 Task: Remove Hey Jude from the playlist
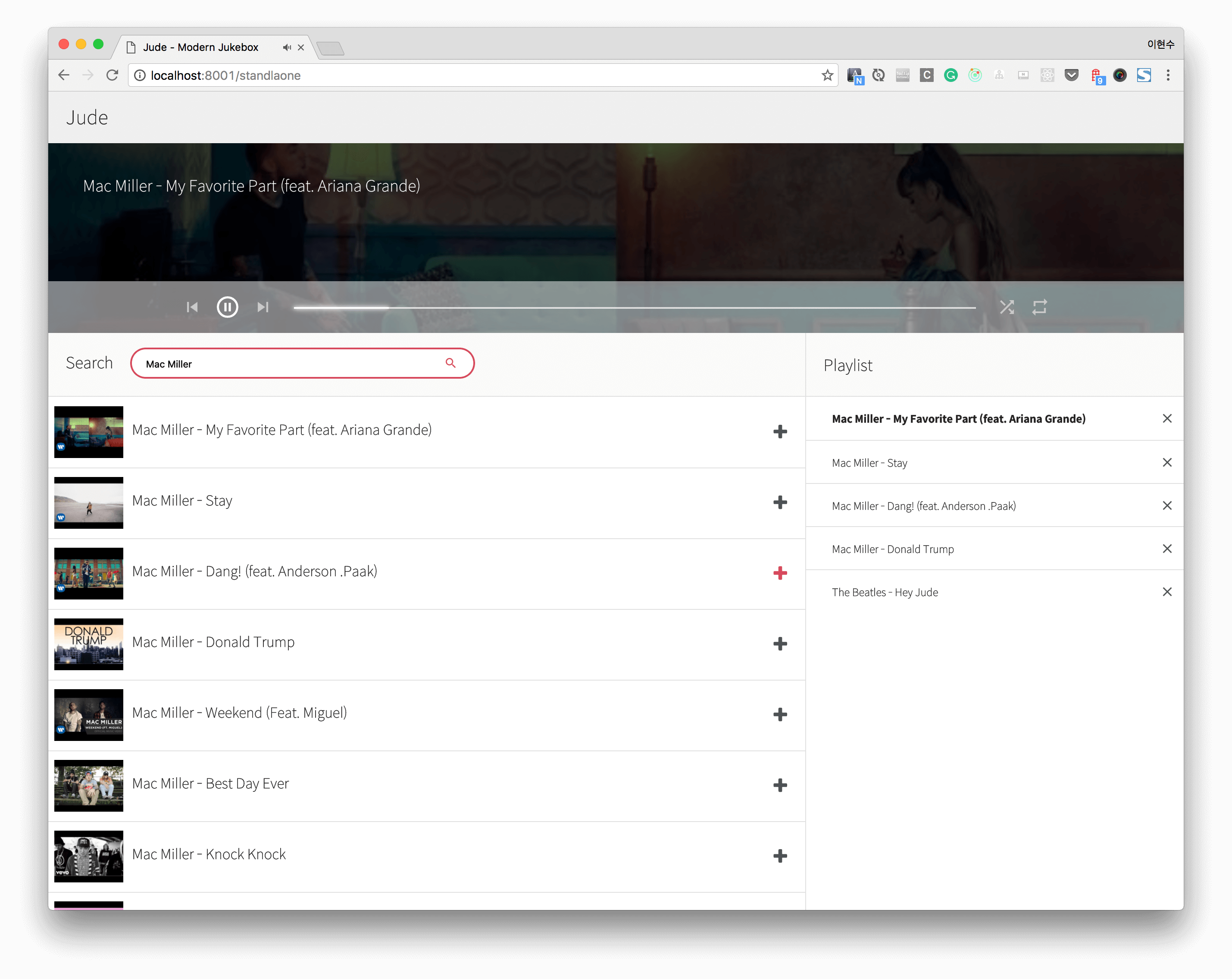pos(1167,592)
